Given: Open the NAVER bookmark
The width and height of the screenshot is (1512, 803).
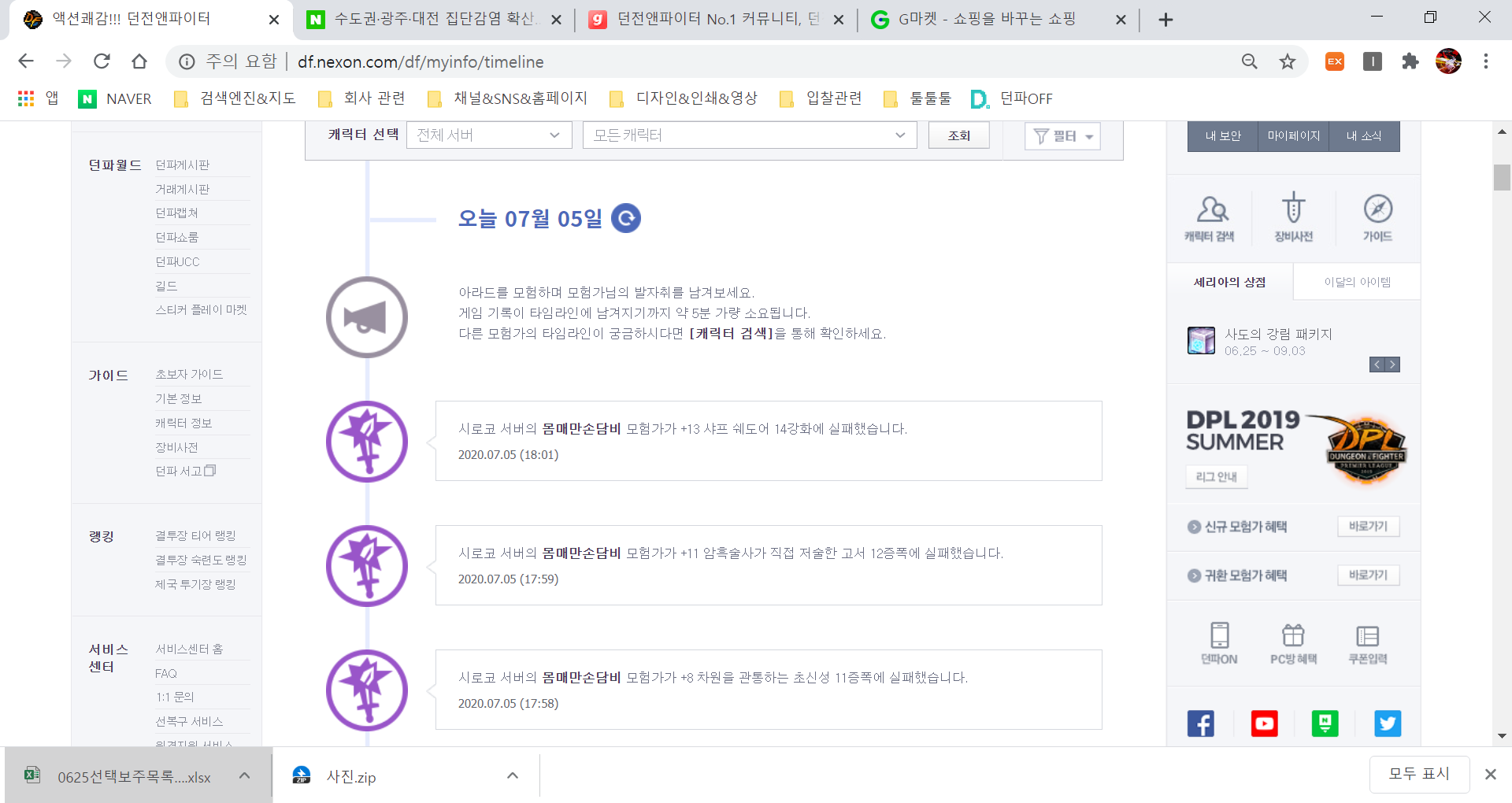Looking at the screenshot, I should point(115,98).
